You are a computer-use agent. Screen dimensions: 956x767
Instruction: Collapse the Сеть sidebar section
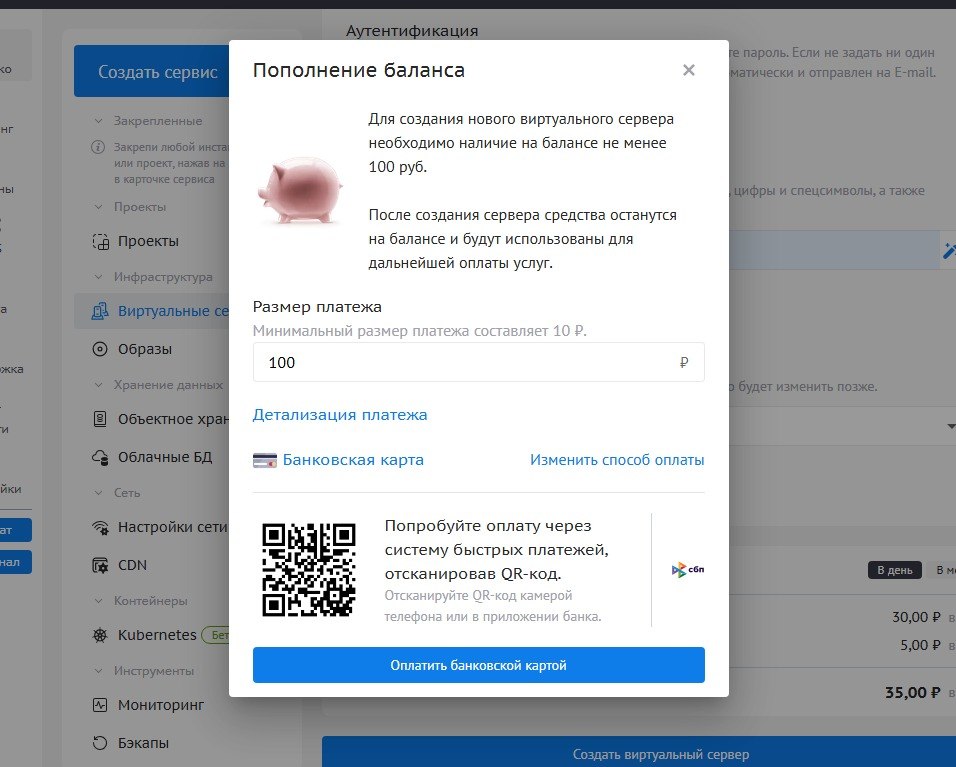98,493
